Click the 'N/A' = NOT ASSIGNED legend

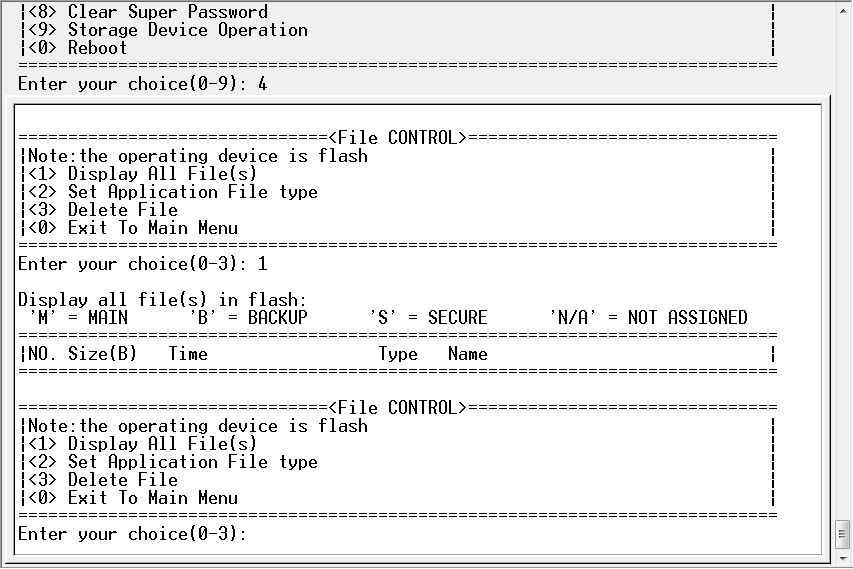(648, 318)
